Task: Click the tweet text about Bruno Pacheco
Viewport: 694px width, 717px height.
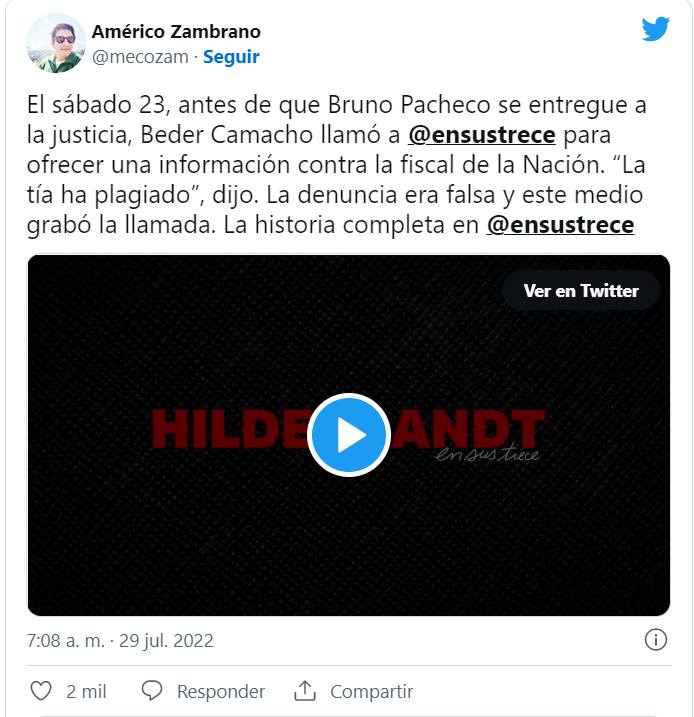Action: point(336,165)
